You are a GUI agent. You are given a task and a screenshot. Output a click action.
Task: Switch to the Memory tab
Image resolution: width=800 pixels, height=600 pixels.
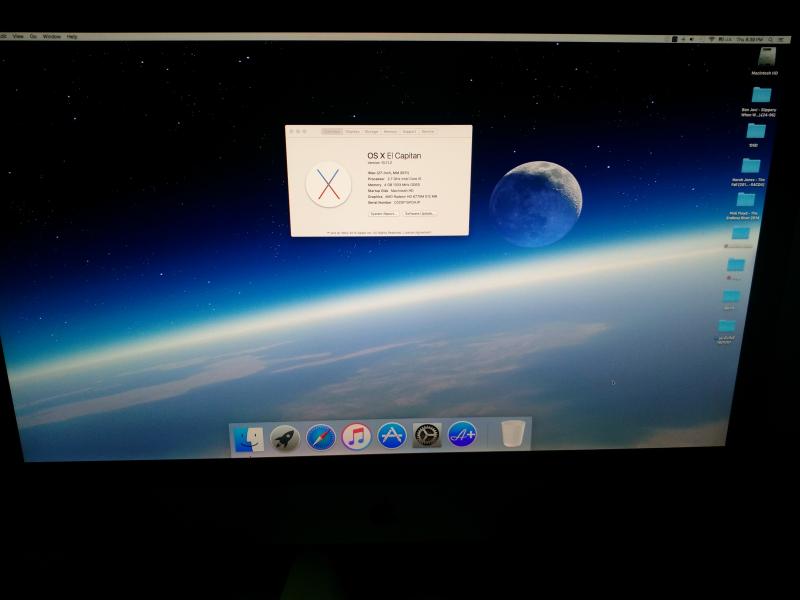[x=390, y=132]
